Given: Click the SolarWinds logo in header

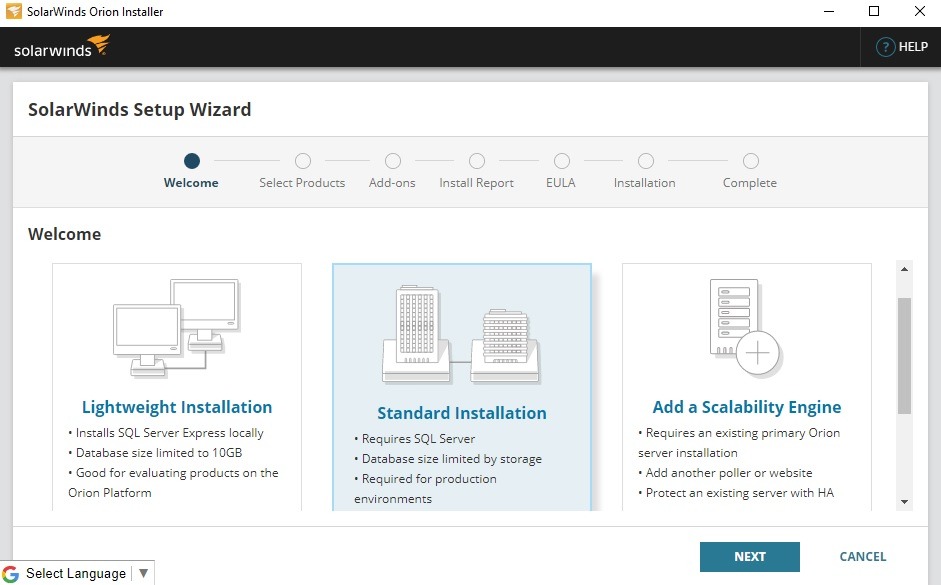Looking at the screenshot, I should pos(62,46).
